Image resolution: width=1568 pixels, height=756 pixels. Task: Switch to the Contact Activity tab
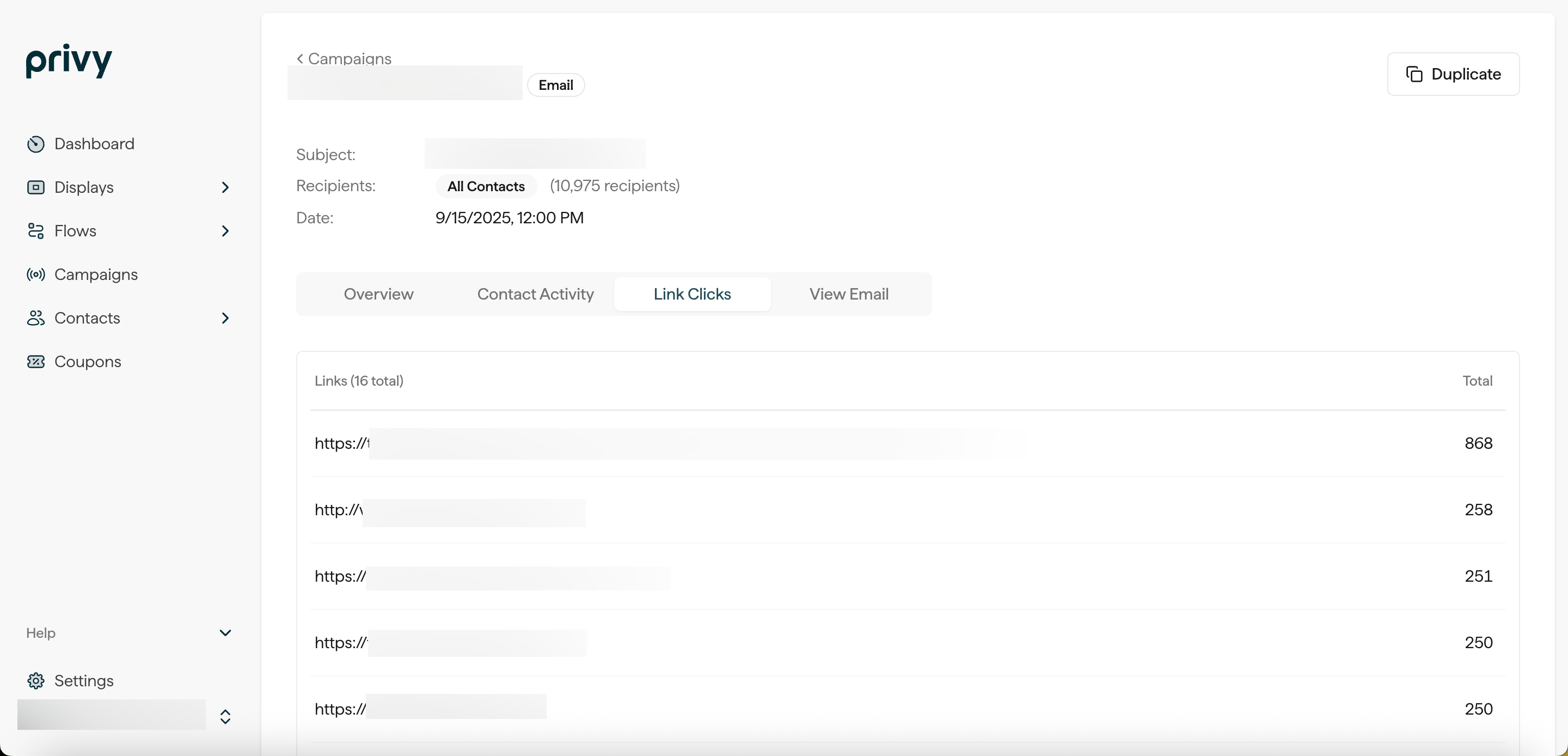coord(535,294)
